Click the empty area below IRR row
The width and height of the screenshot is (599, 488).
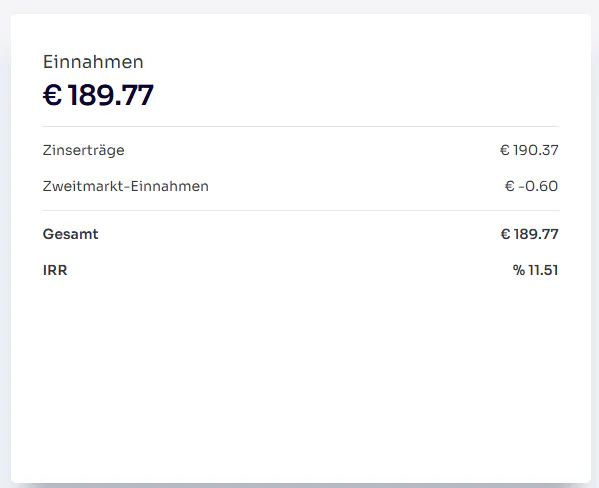[x=301, y=378]
